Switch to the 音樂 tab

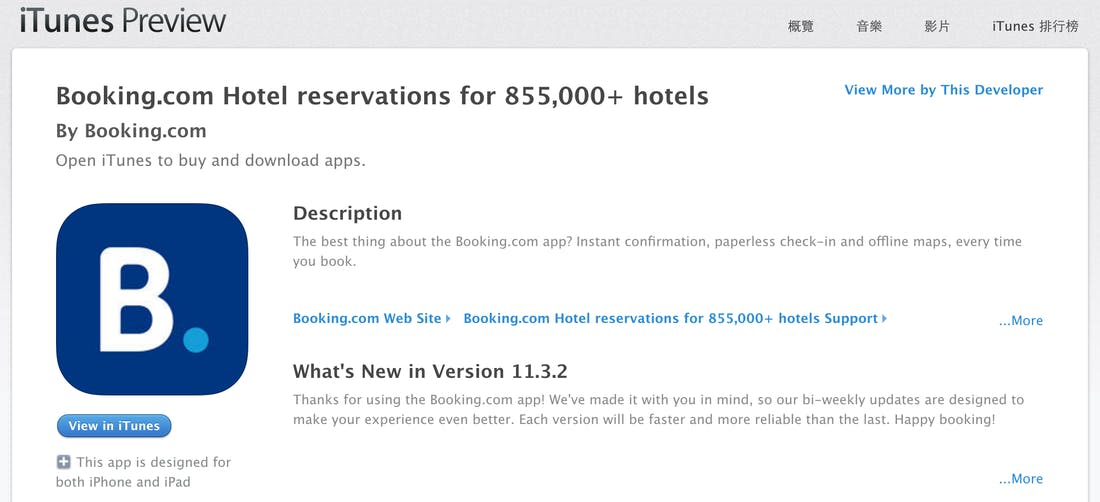pyautogui.click(x=869, y=27)
